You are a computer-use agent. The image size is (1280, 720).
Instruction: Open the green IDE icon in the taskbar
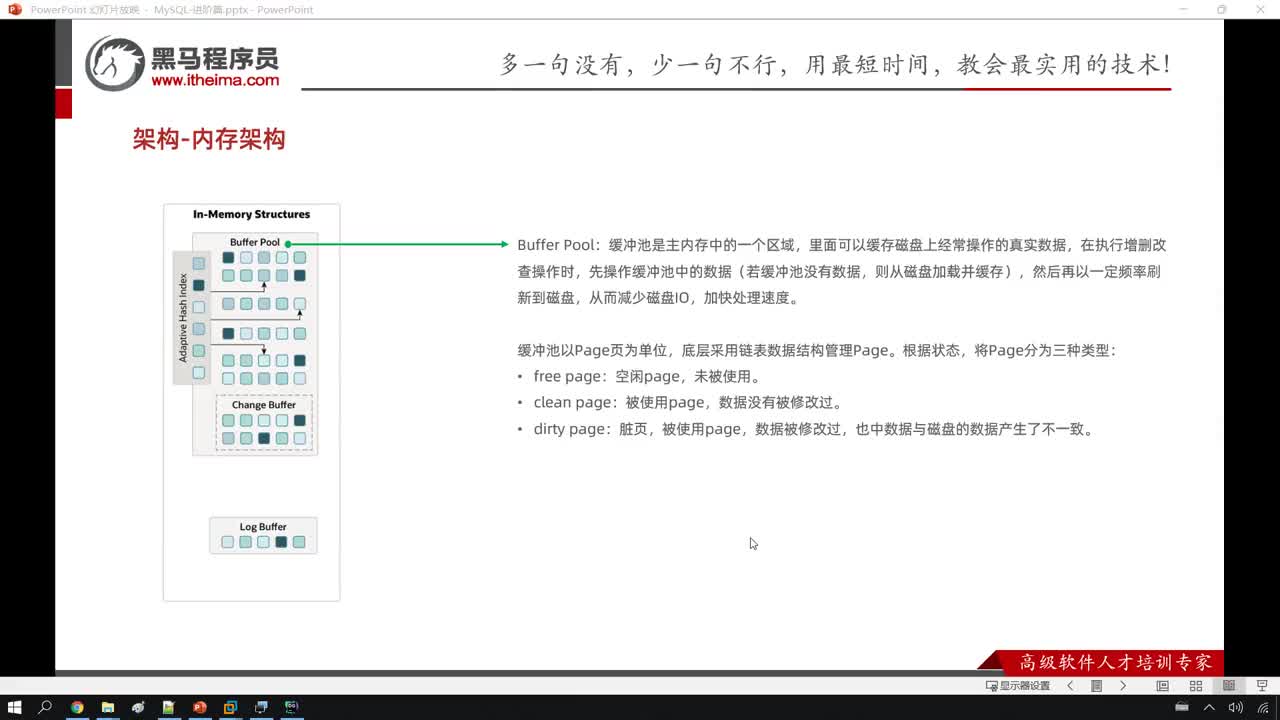[x=291, y=707]
